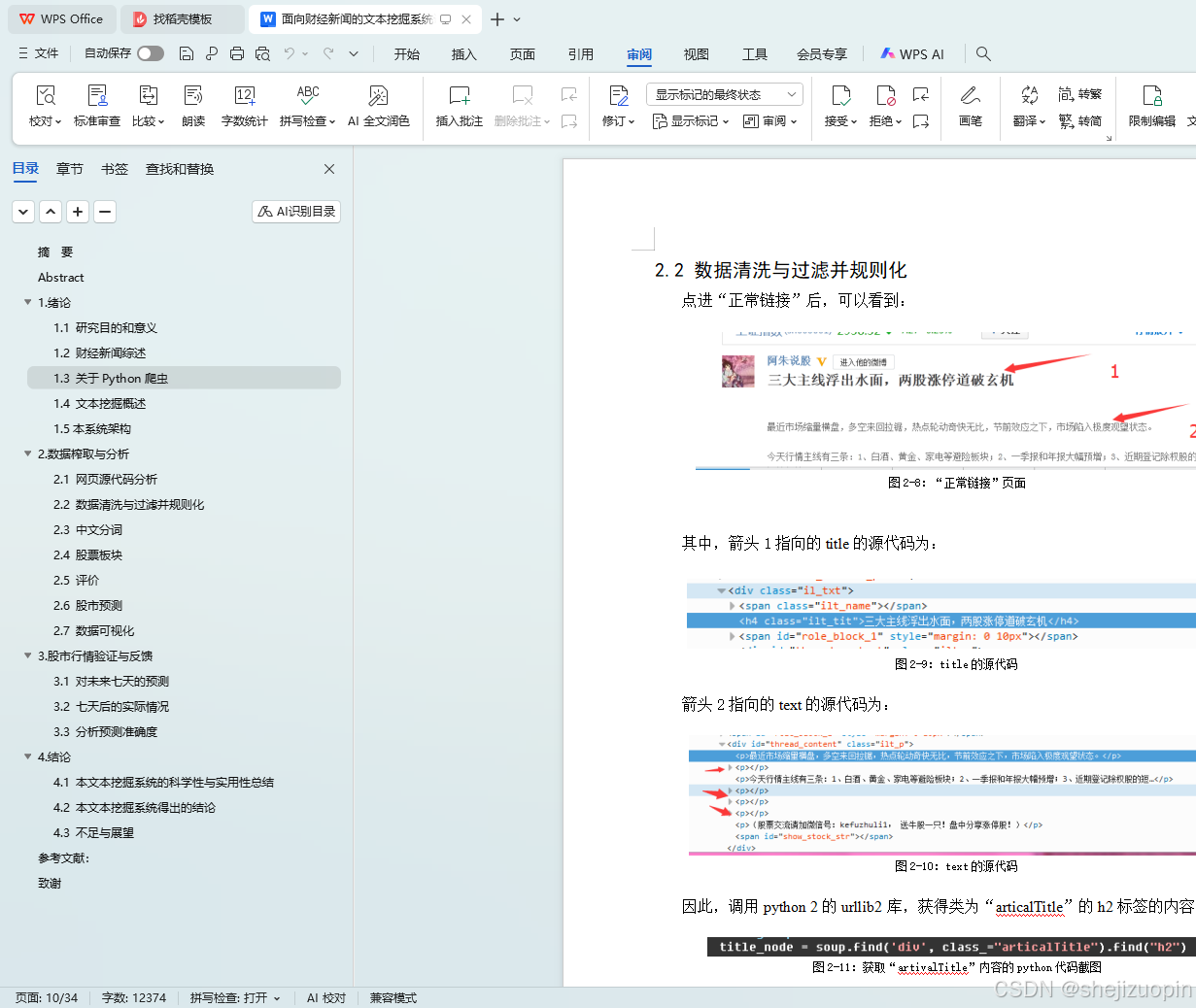Image resolution: width=1196 pixels, height=1008 pixels.
Task: Go to 2.2 数据清洗与过滤并规则化 in outline
Action: (128, 504)
